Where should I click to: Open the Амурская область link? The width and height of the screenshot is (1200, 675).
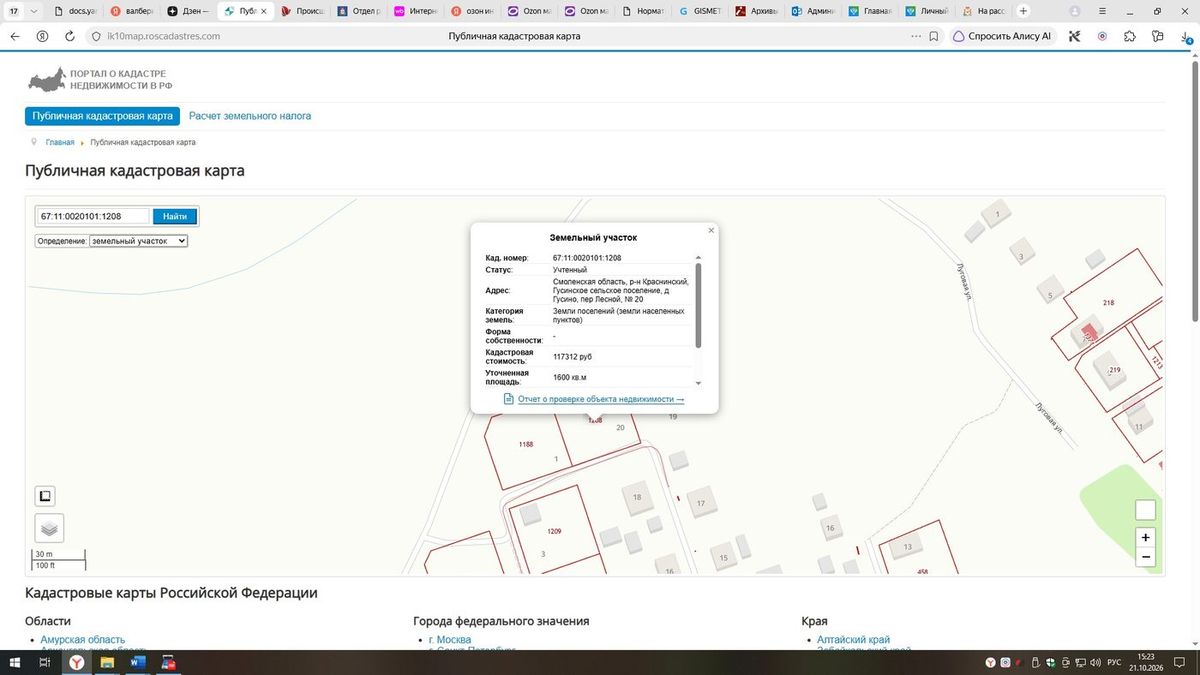coord(83,640)
